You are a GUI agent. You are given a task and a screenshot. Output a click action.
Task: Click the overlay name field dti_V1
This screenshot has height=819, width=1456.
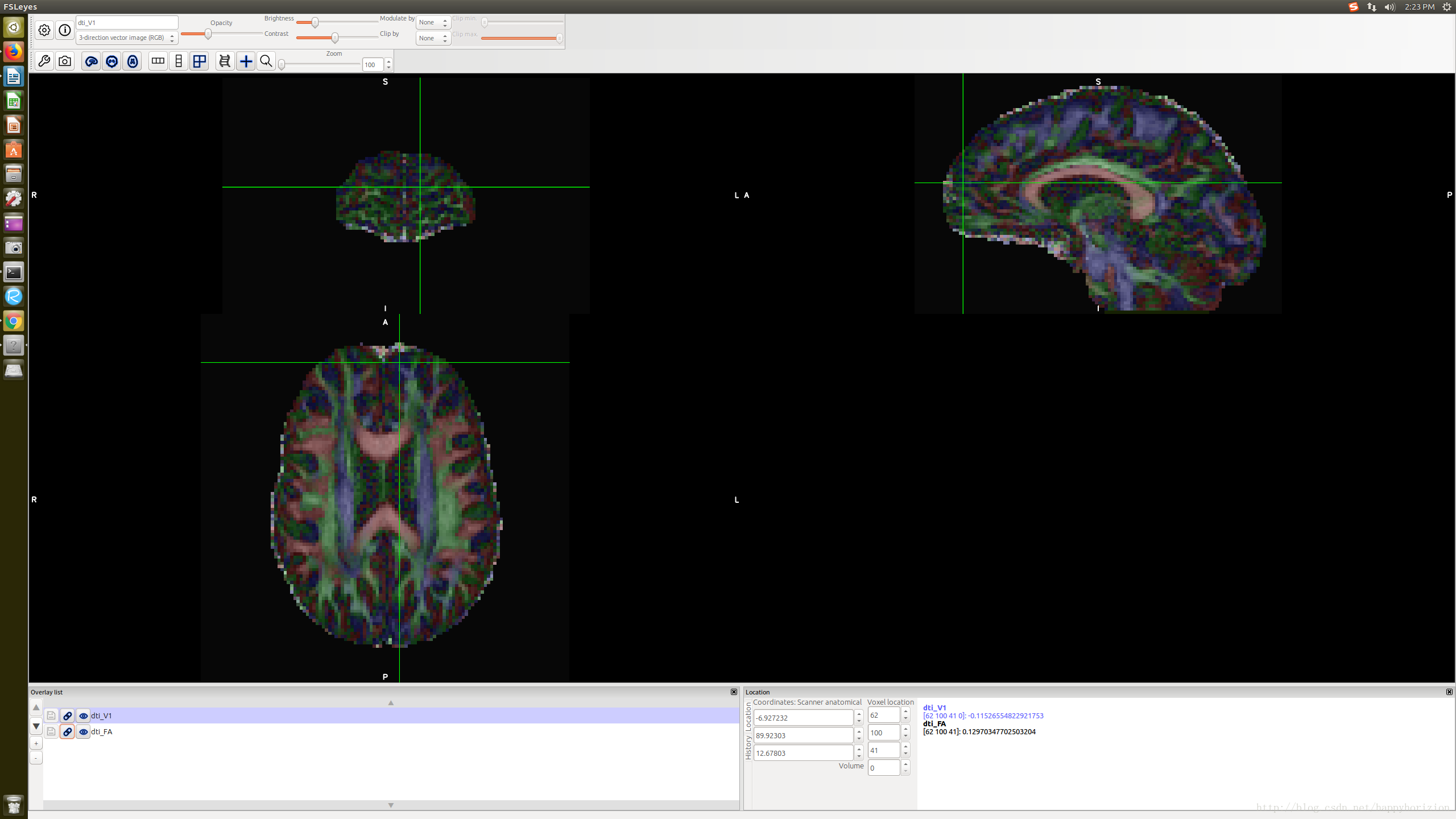click(x=127, y=23)
